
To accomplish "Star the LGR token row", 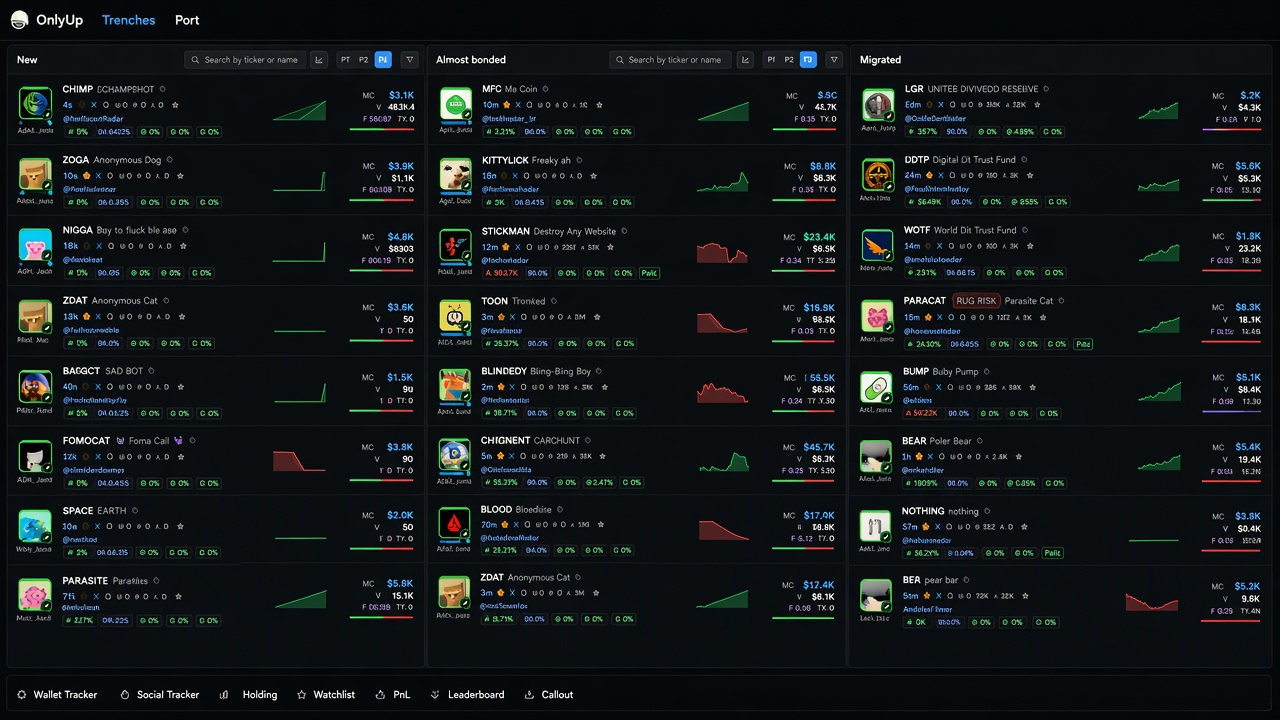I will point(1038,105).
